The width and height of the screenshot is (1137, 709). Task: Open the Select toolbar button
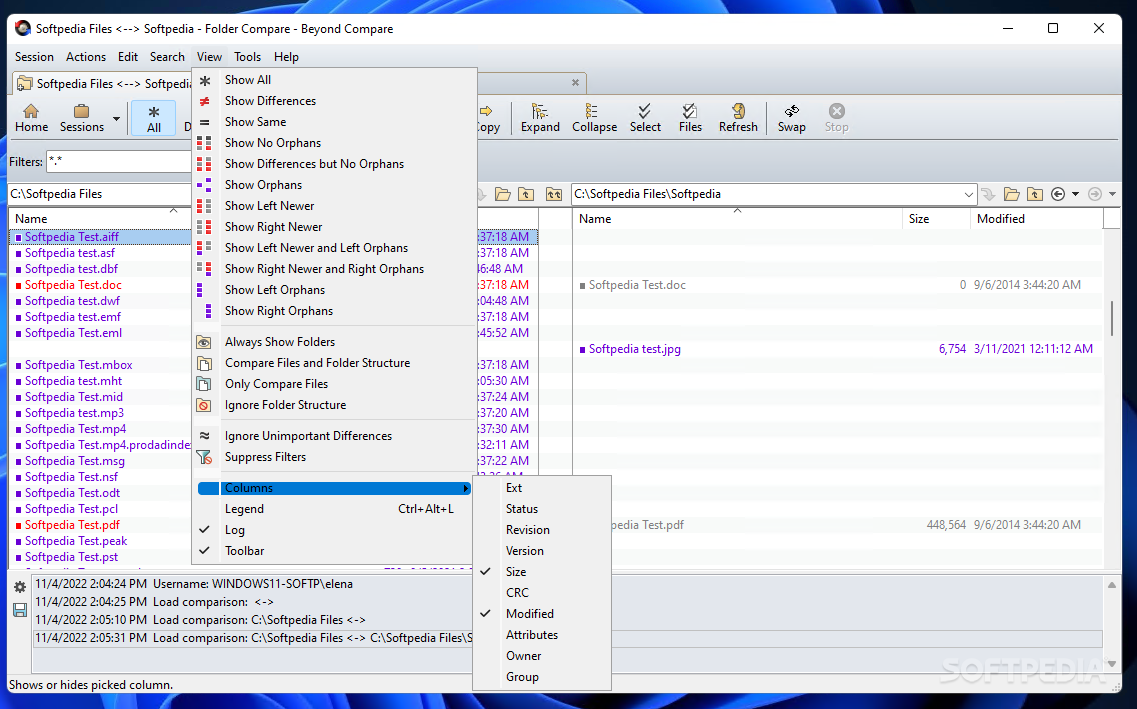645,118
